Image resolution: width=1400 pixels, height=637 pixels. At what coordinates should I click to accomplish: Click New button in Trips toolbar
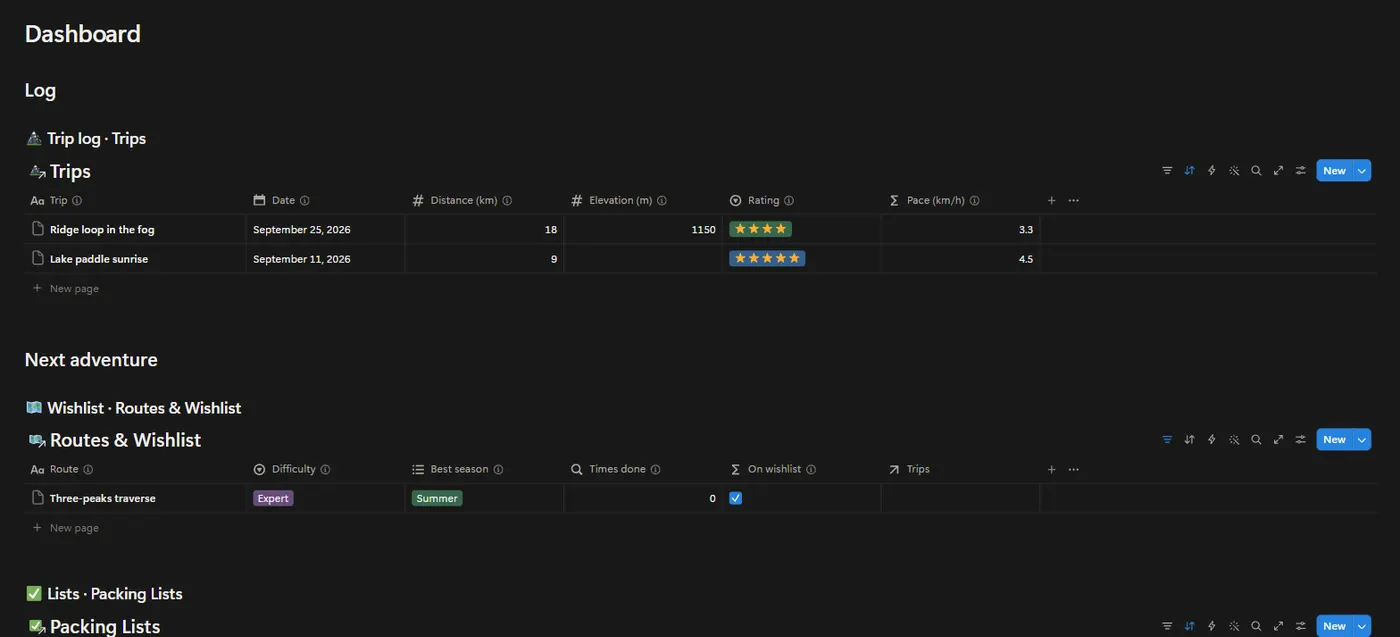coord(1335,171)
